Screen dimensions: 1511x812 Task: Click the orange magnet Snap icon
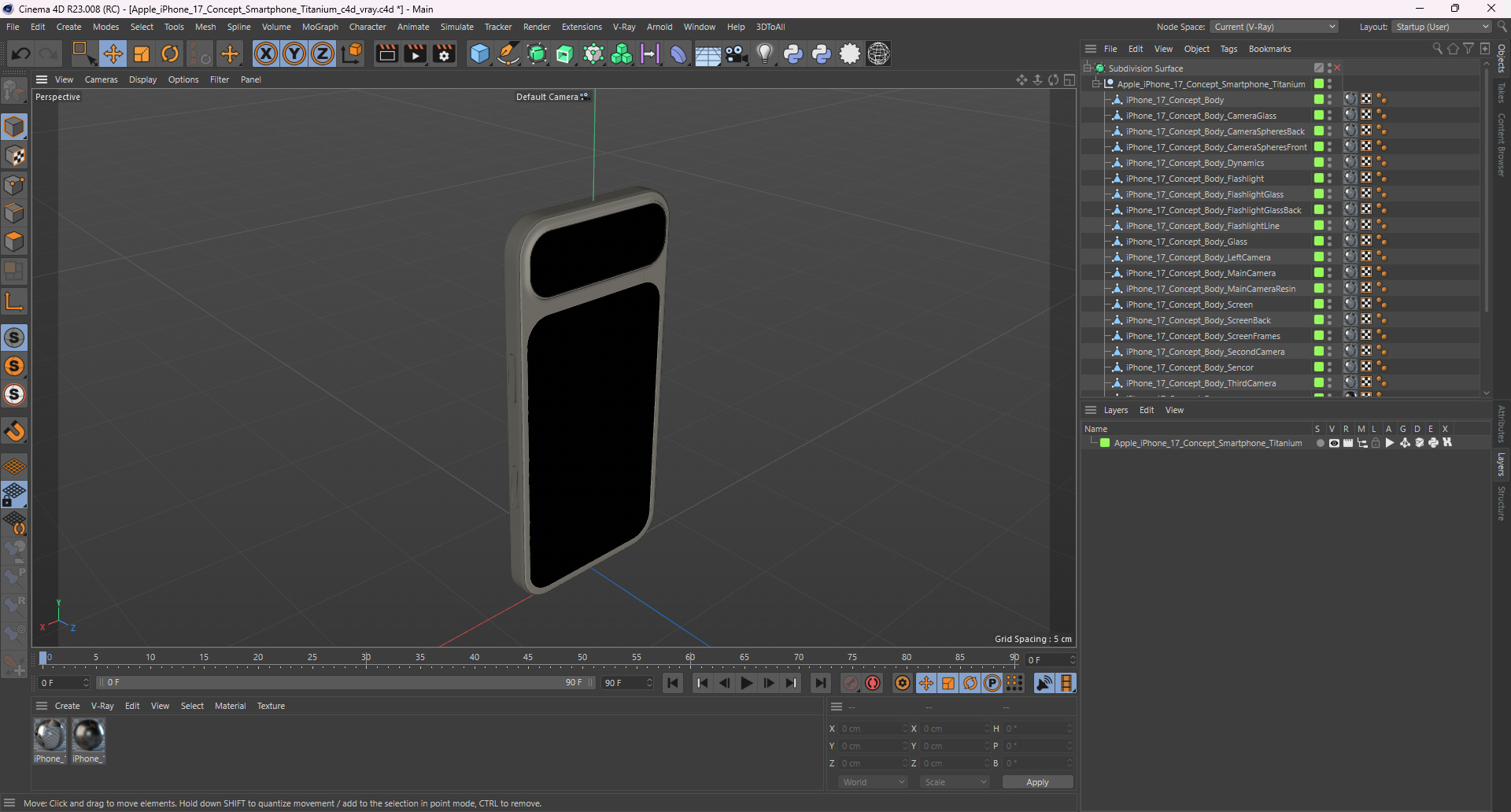[14, 431]
